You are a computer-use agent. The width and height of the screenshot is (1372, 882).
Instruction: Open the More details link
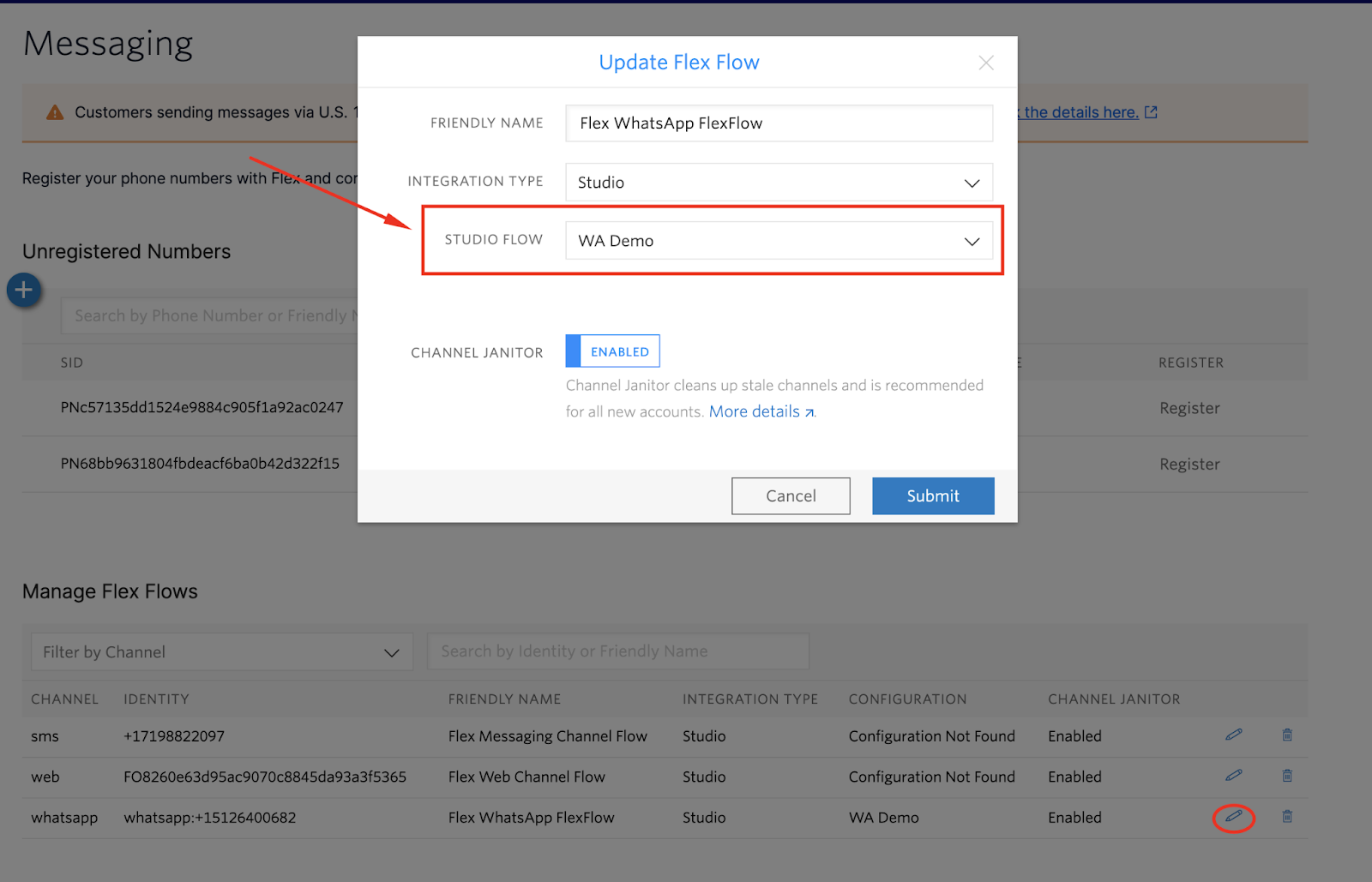[x=761, y=411]
